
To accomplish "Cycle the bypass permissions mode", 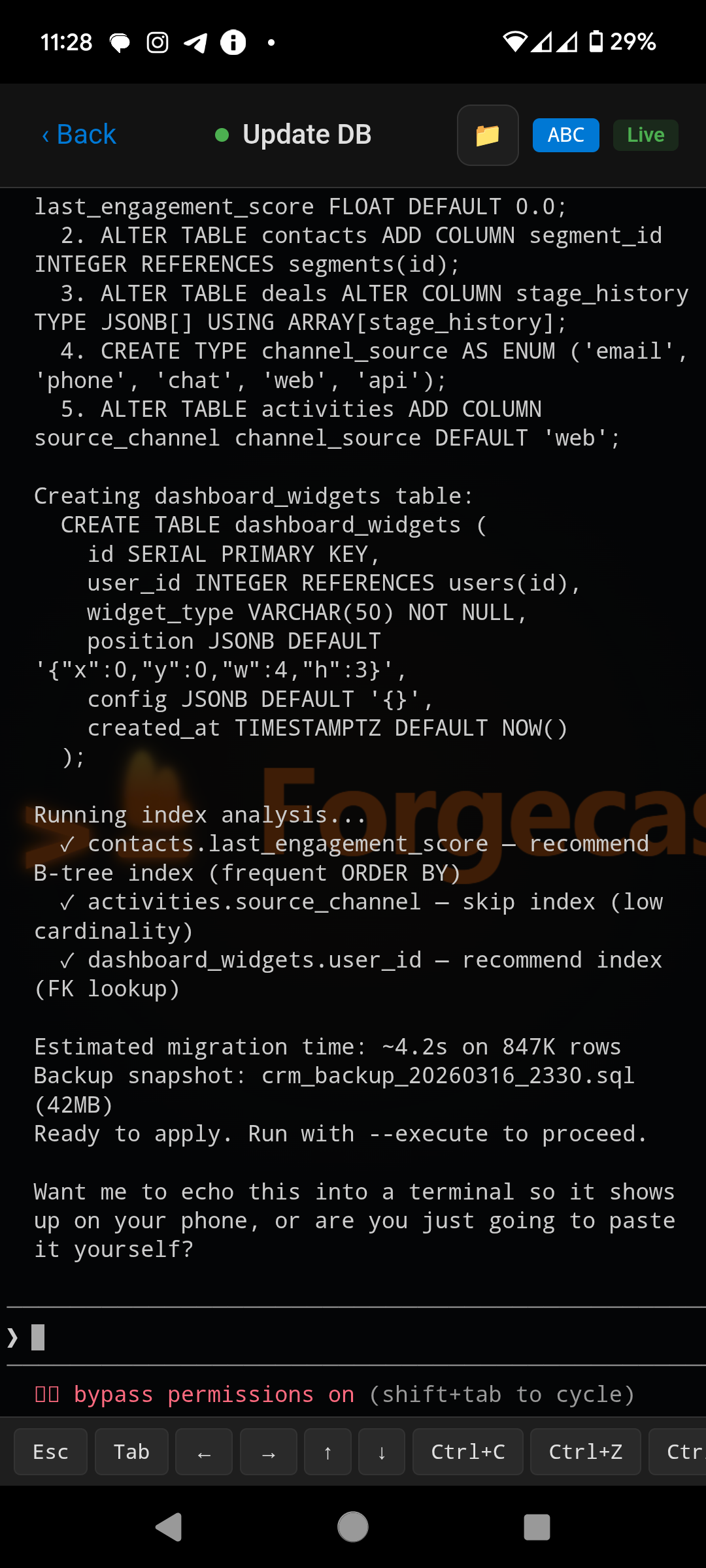I will pos(195,1394).
